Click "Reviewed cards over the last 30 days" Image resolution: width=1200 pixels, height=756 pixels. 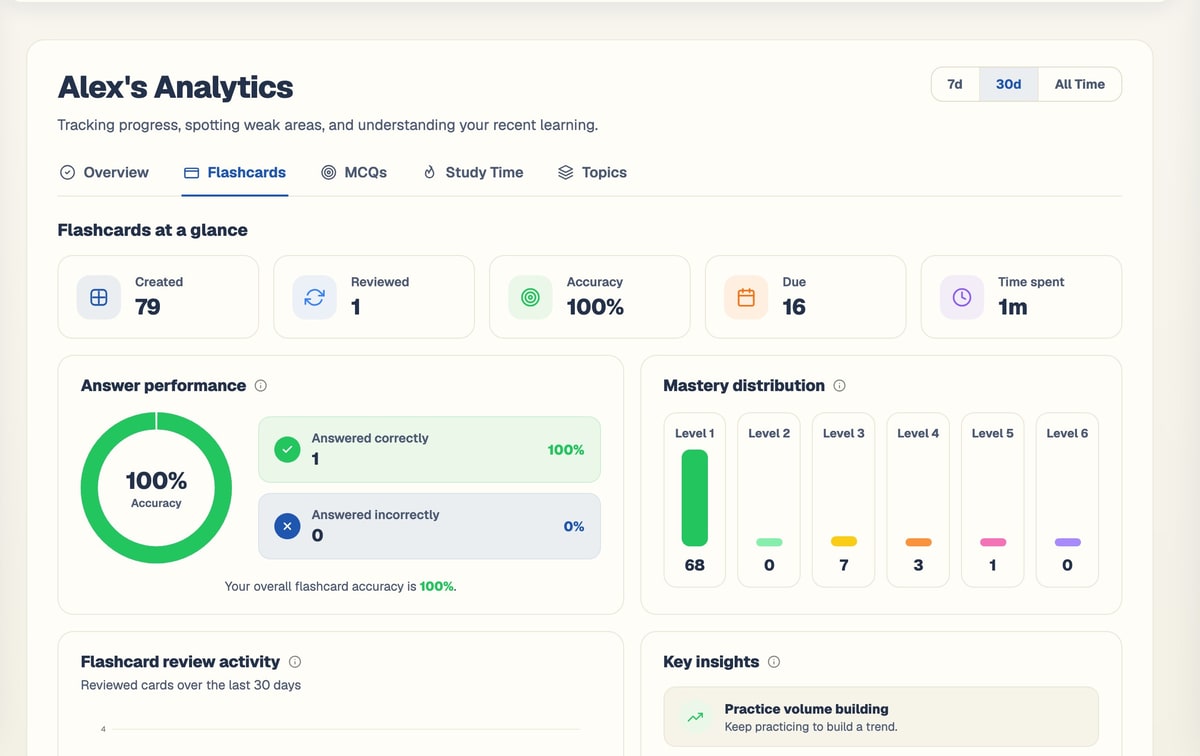(x=191, y=685)
